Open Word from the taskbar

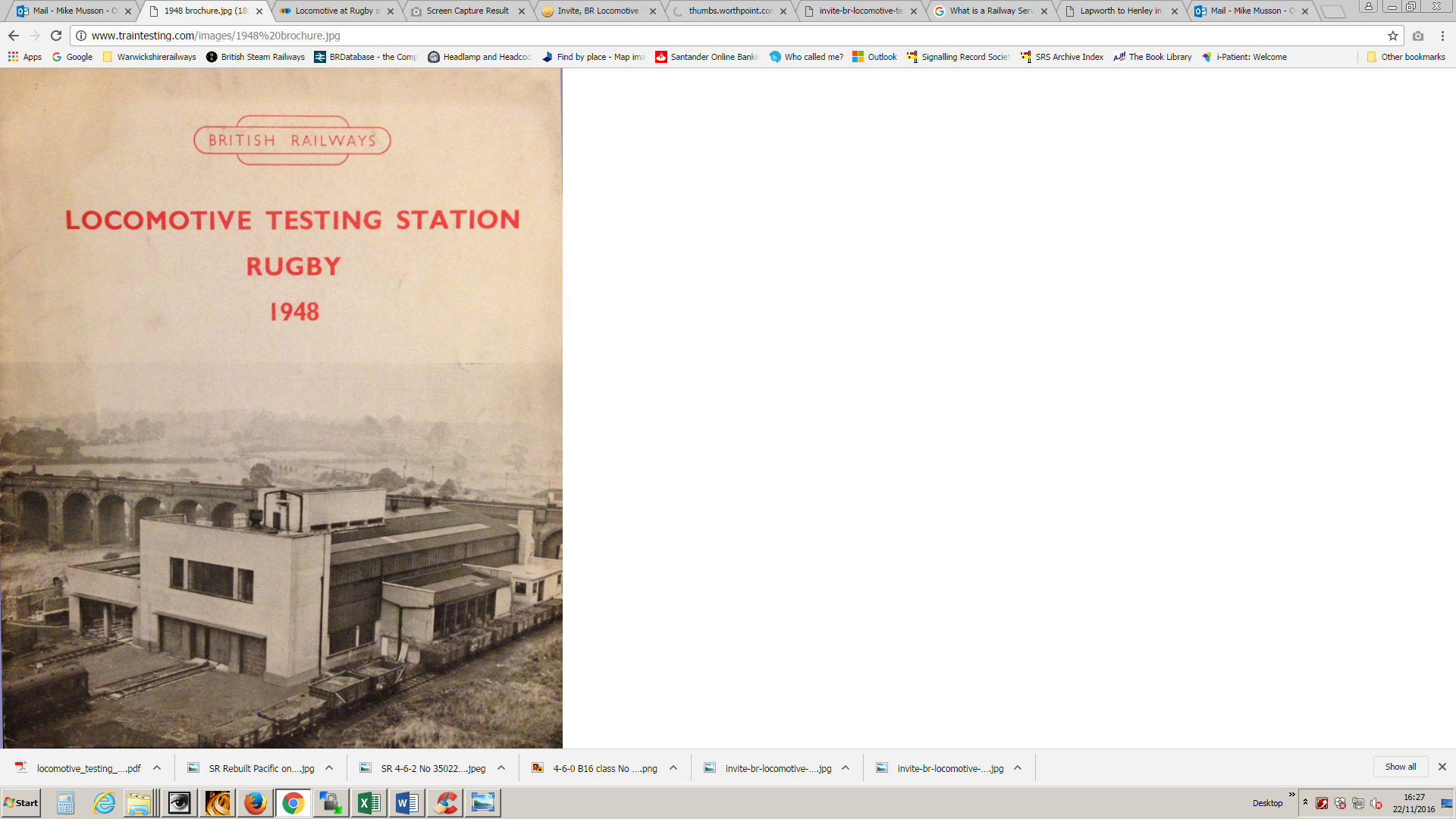(407, 803)
